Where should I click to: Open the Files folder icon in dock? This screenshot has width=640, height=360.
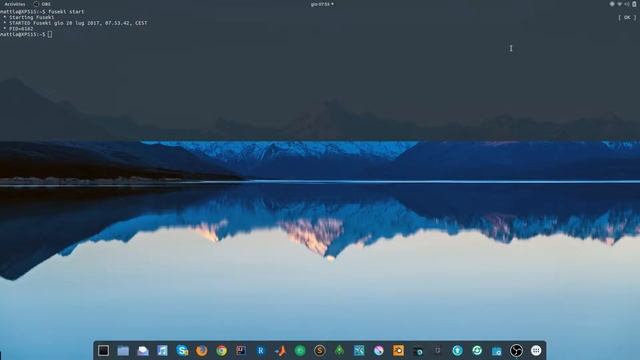123,350
